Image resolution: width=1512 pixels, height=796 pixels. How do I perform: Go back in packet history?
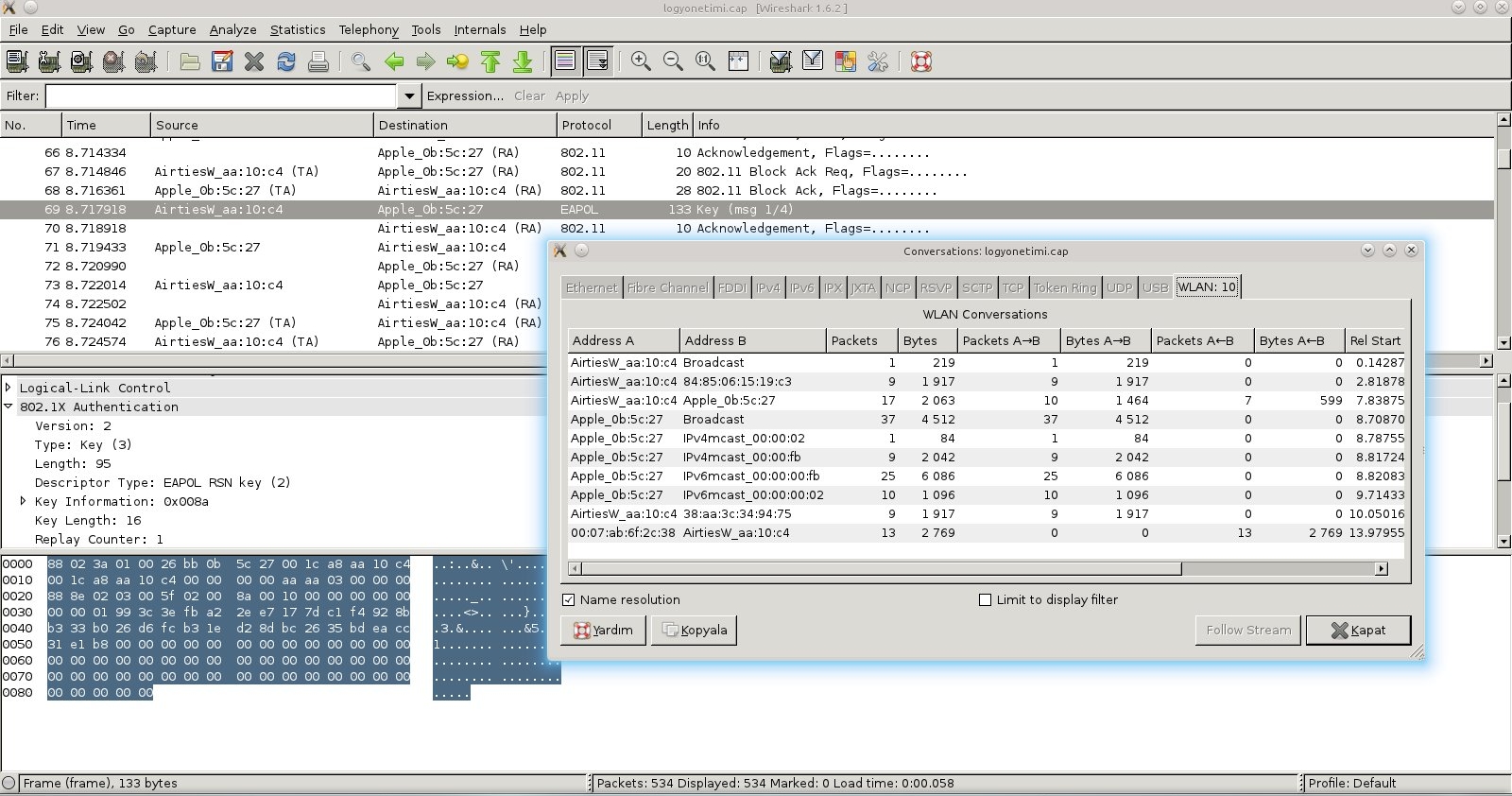394,61
